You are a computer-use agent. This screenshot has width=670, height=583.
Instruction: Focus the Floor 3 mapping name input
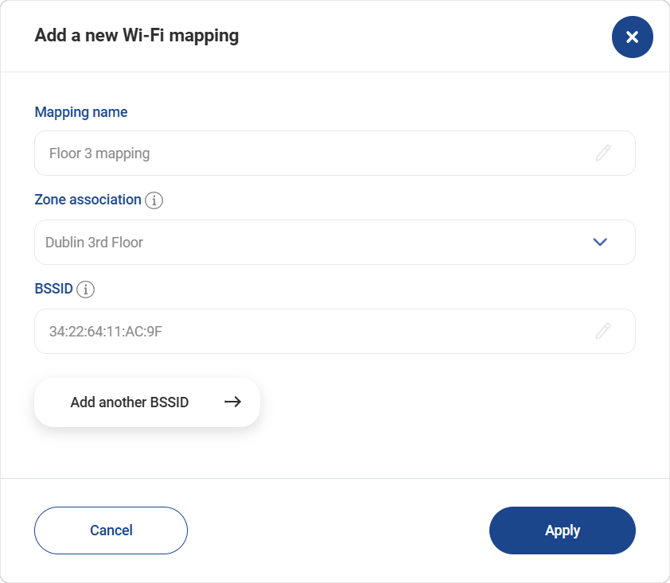(335, 153)
